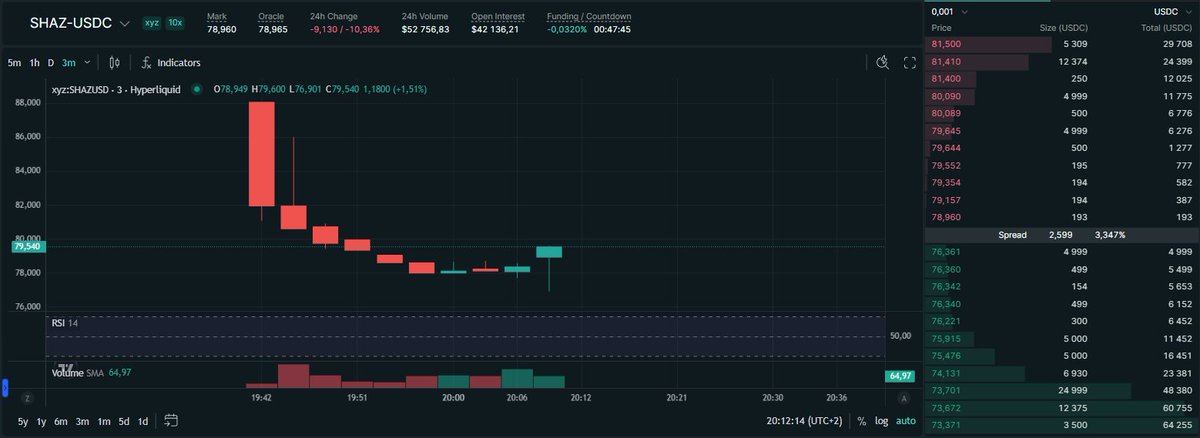This screenshot has width=1200, height=438.
Task: Click the TradingView logo on chart
Action: click(x=66, y=367)
